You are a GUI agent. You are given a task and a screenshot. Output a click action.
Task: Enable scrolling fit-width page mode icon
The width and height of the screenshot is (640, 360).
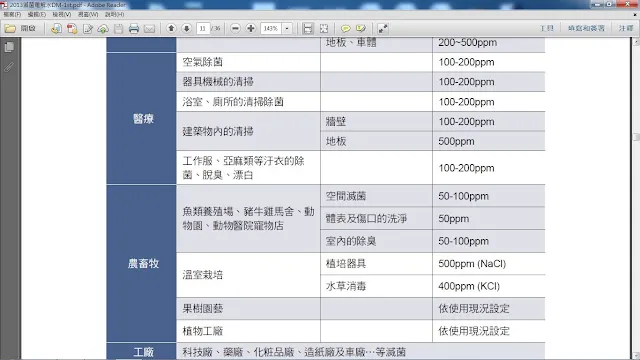(308, 28)
